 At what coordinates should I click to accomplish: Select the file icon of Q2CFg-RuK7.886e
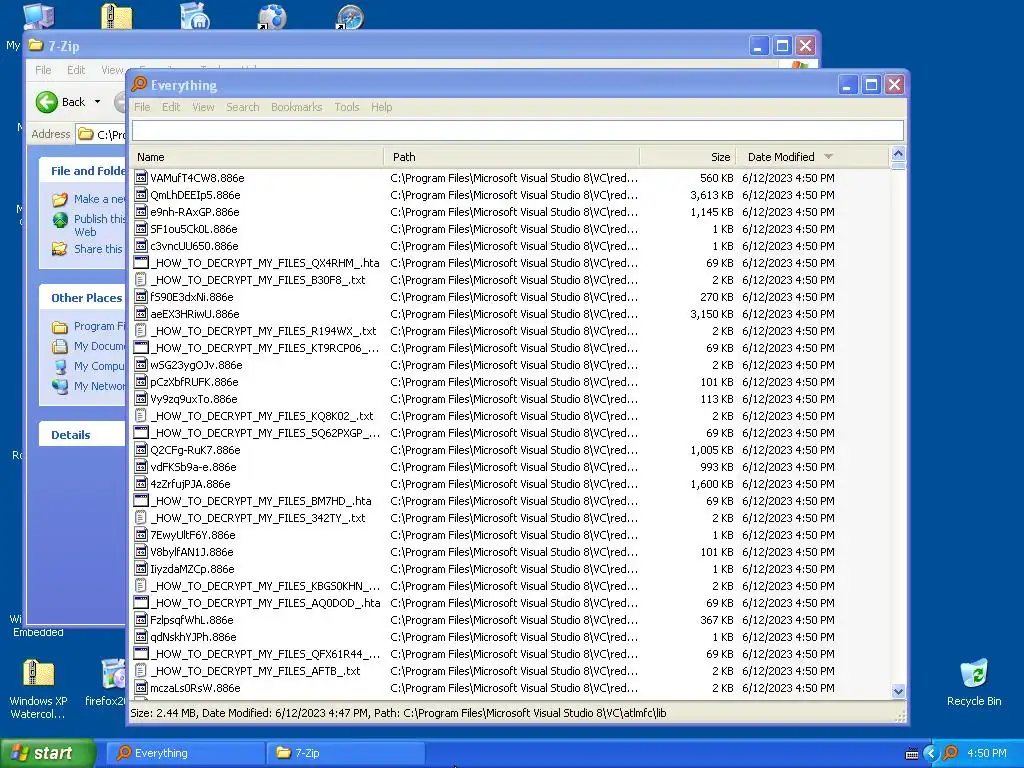[140, 449]
